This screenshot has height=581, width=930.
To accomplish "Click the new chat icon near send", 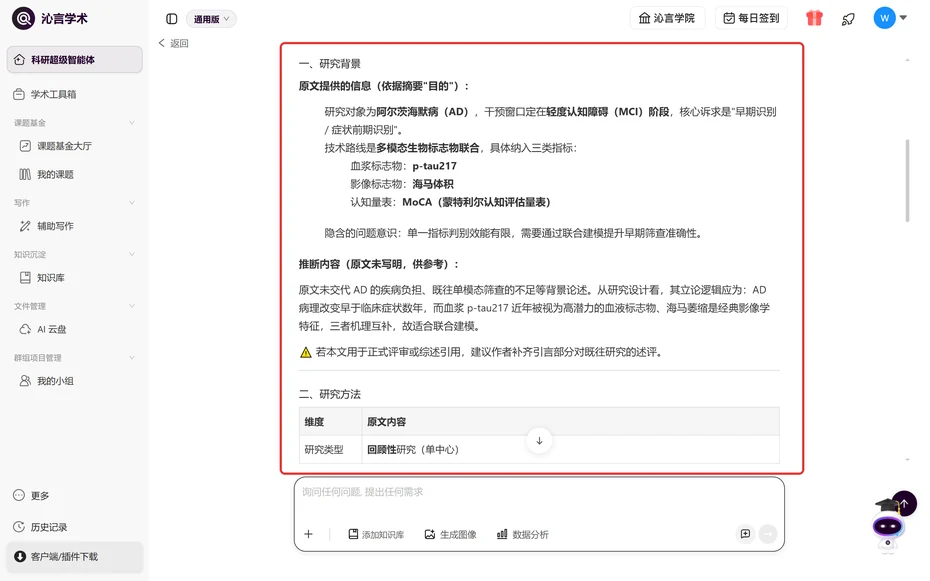I will (x=746, y=534).
